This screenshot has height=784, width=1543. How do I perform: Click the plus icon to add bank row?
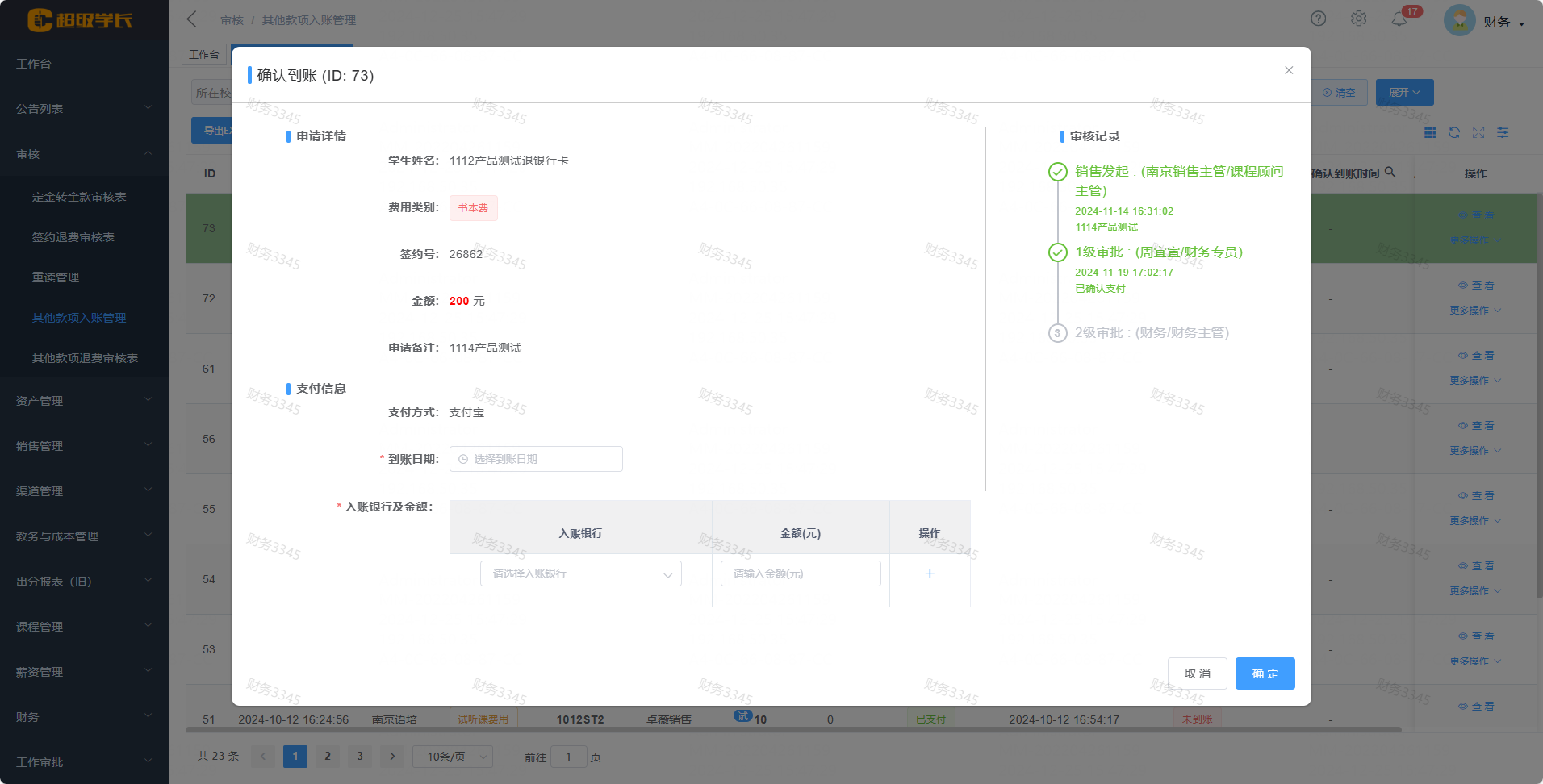tap(930, 573)
